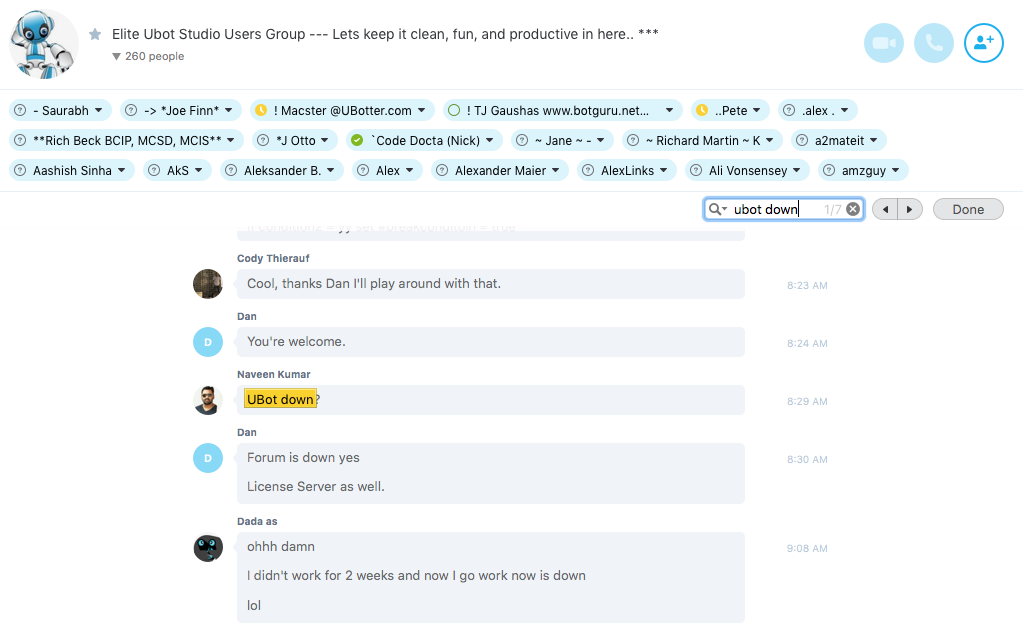
Task: Click the unknown status icon of Saurabh
Action: click(x=20, y=110)
